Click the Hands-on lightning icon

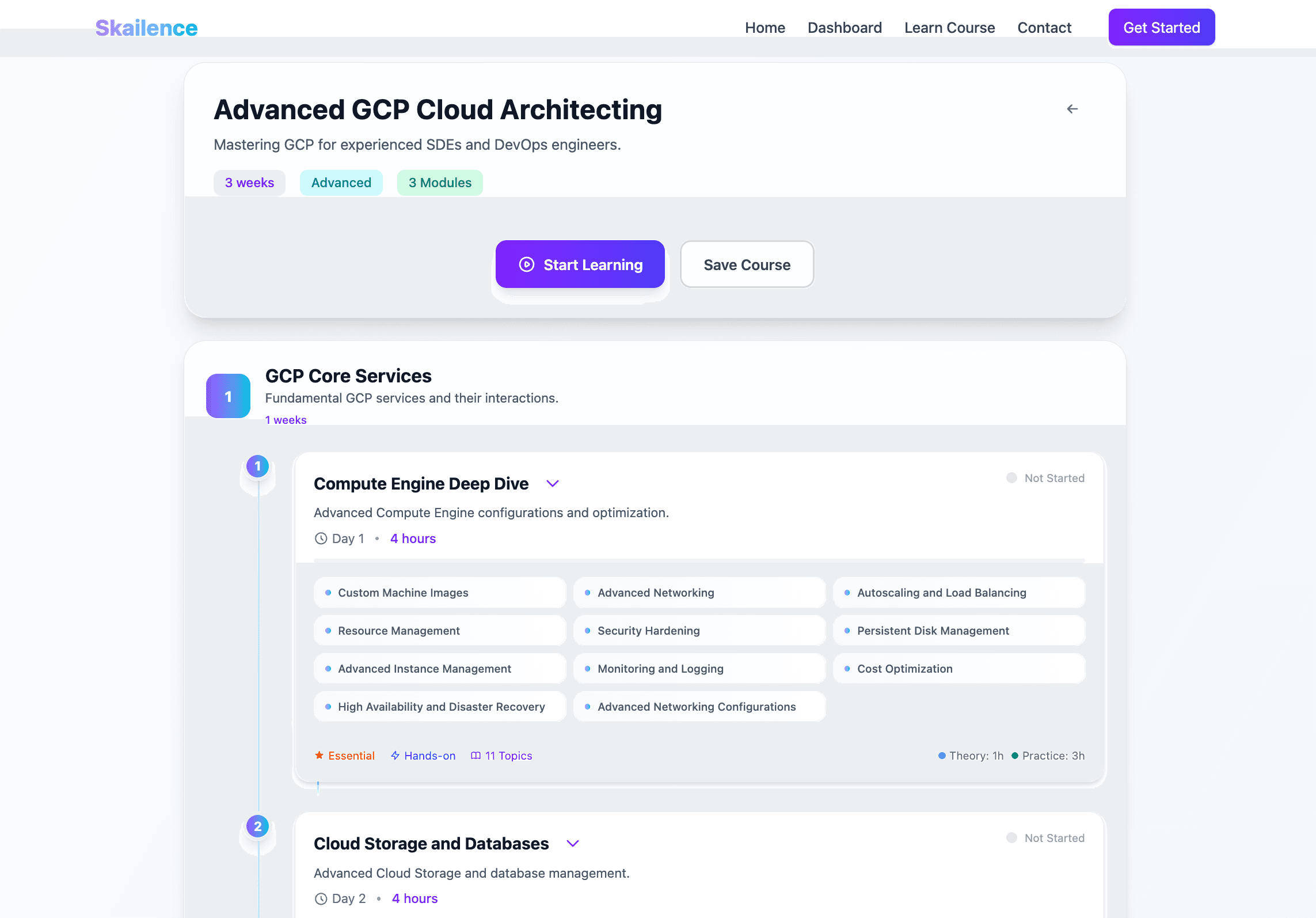(x=395, y=755)
